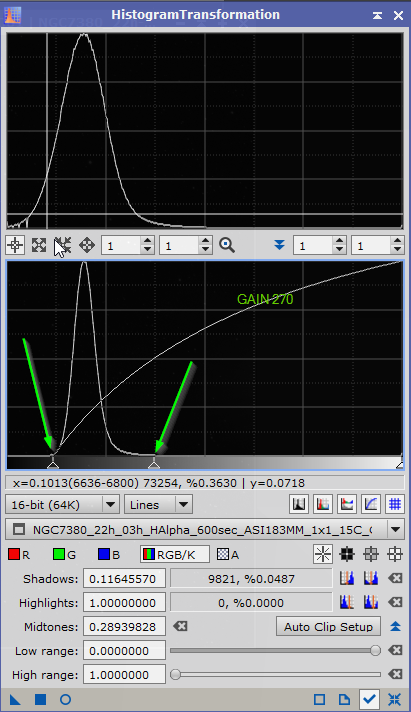Click second auto-clip histogram icon in Highlights row
This screenshot has height=712, width=411.
371,603
